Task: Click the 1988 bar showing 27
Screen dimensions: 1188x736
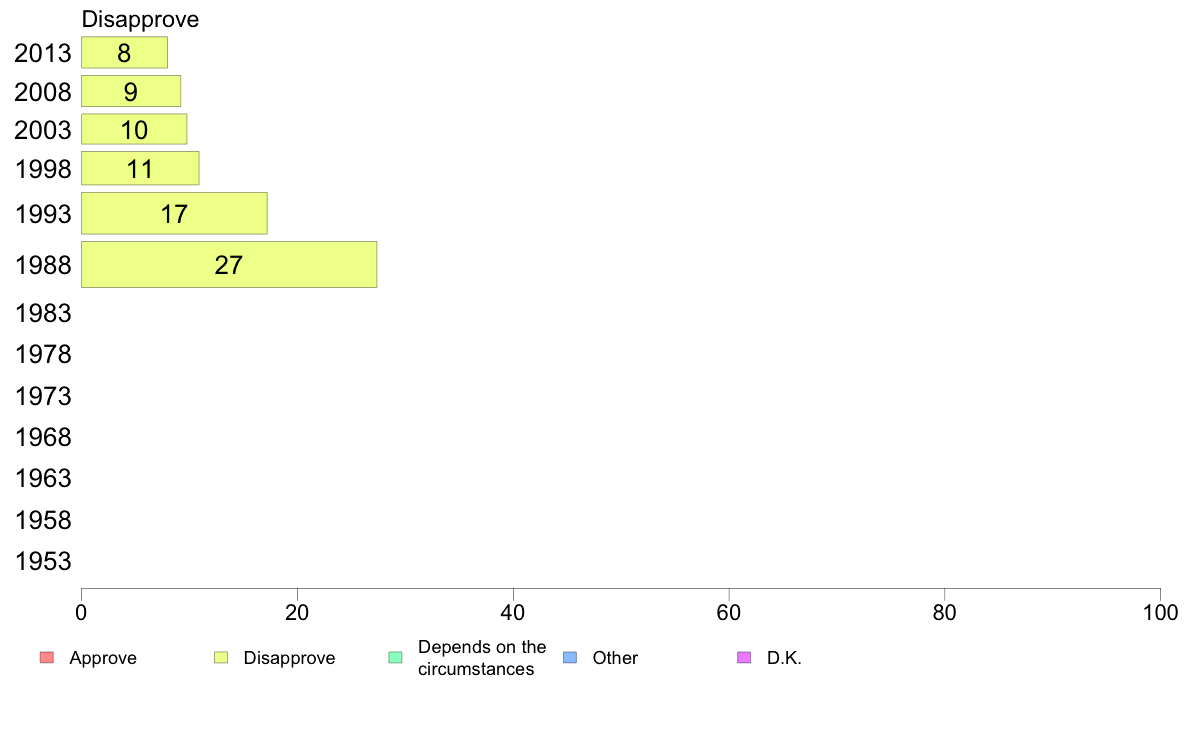Action: 229,265
